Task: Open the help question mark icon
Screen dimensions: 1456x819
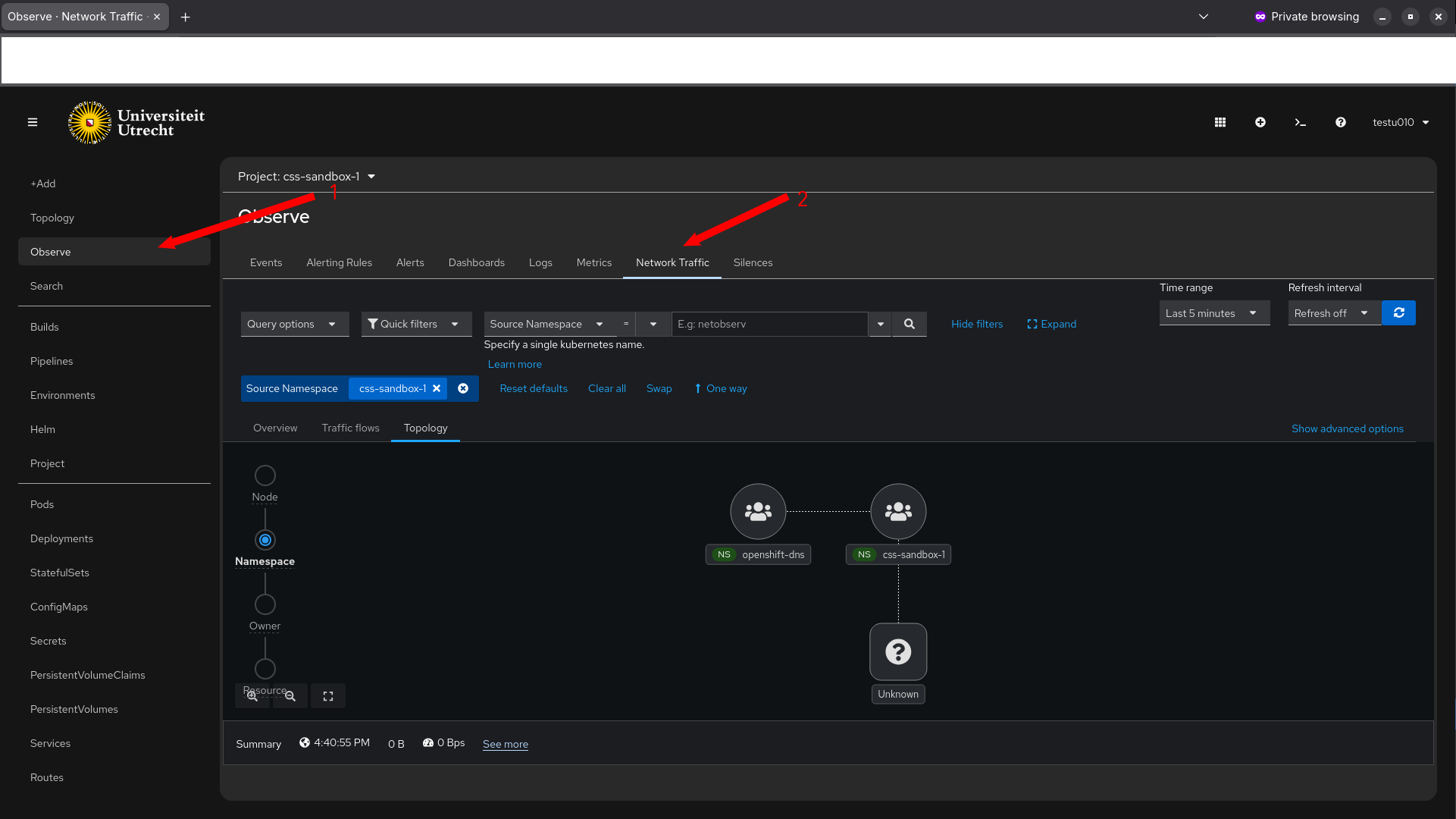Action: (1341, 122)
